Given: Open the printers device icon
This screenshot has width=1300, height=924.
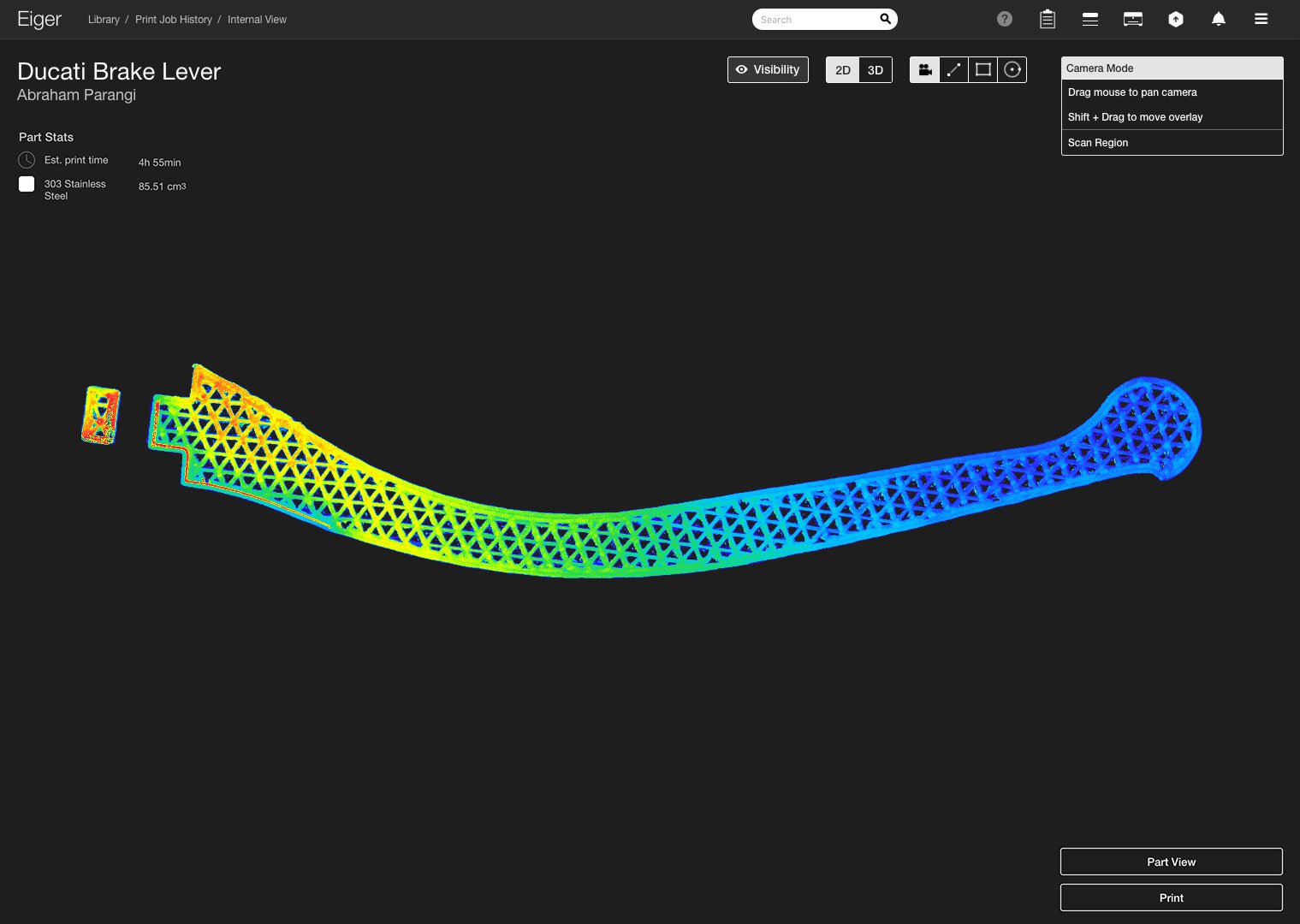Looking at the screenshot, I should 1133,19.
